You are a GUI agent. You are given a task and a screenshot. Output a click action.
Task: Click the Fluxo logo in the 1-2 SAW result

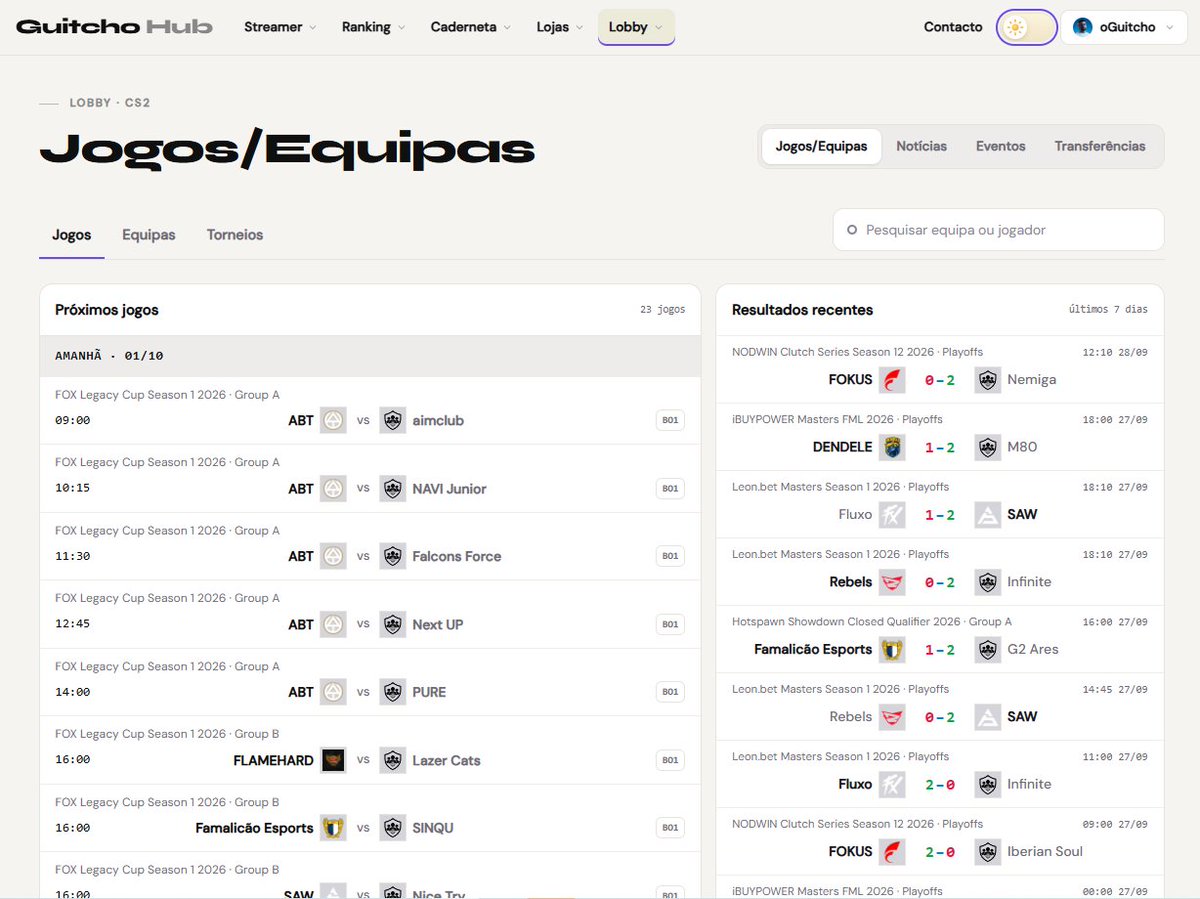892,514
